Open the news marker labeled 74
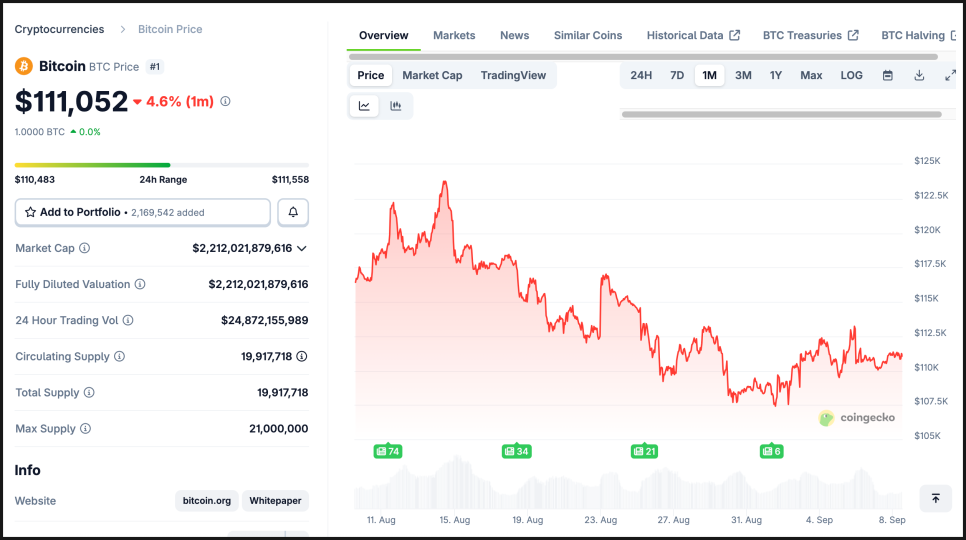The width and height of the screenshot is (966, 540). pyautogui.click(x=388, y=451)
